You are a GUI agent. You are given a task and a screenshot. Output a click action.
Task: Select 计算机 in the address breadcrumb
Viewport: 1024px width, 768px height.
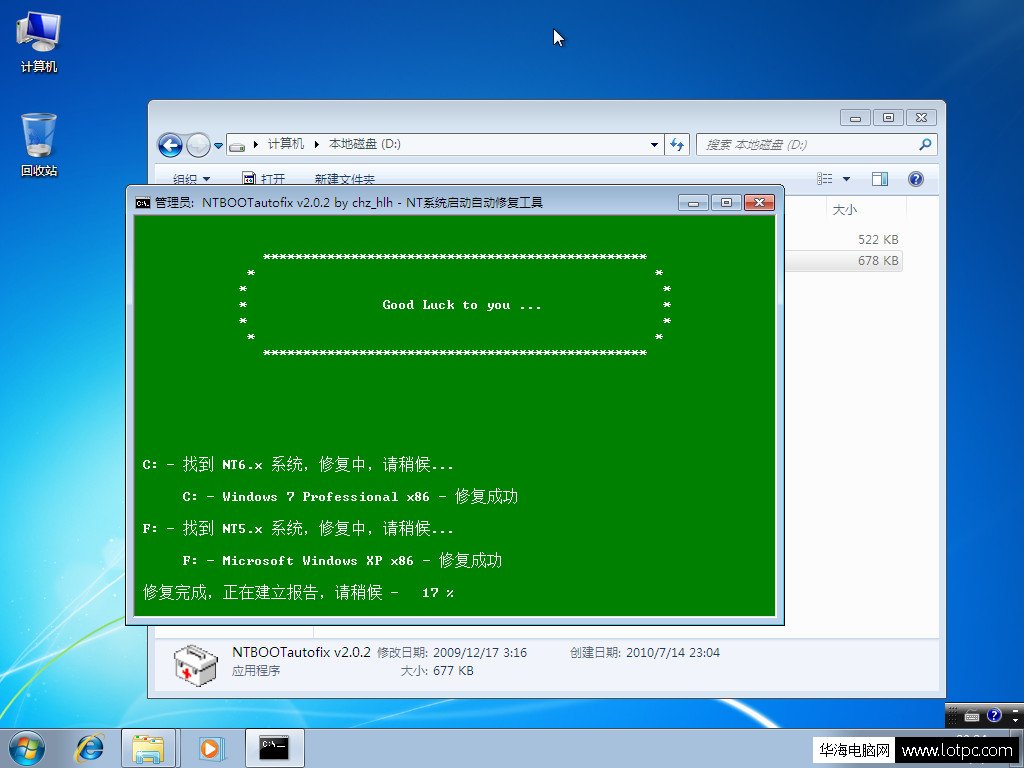286,144
